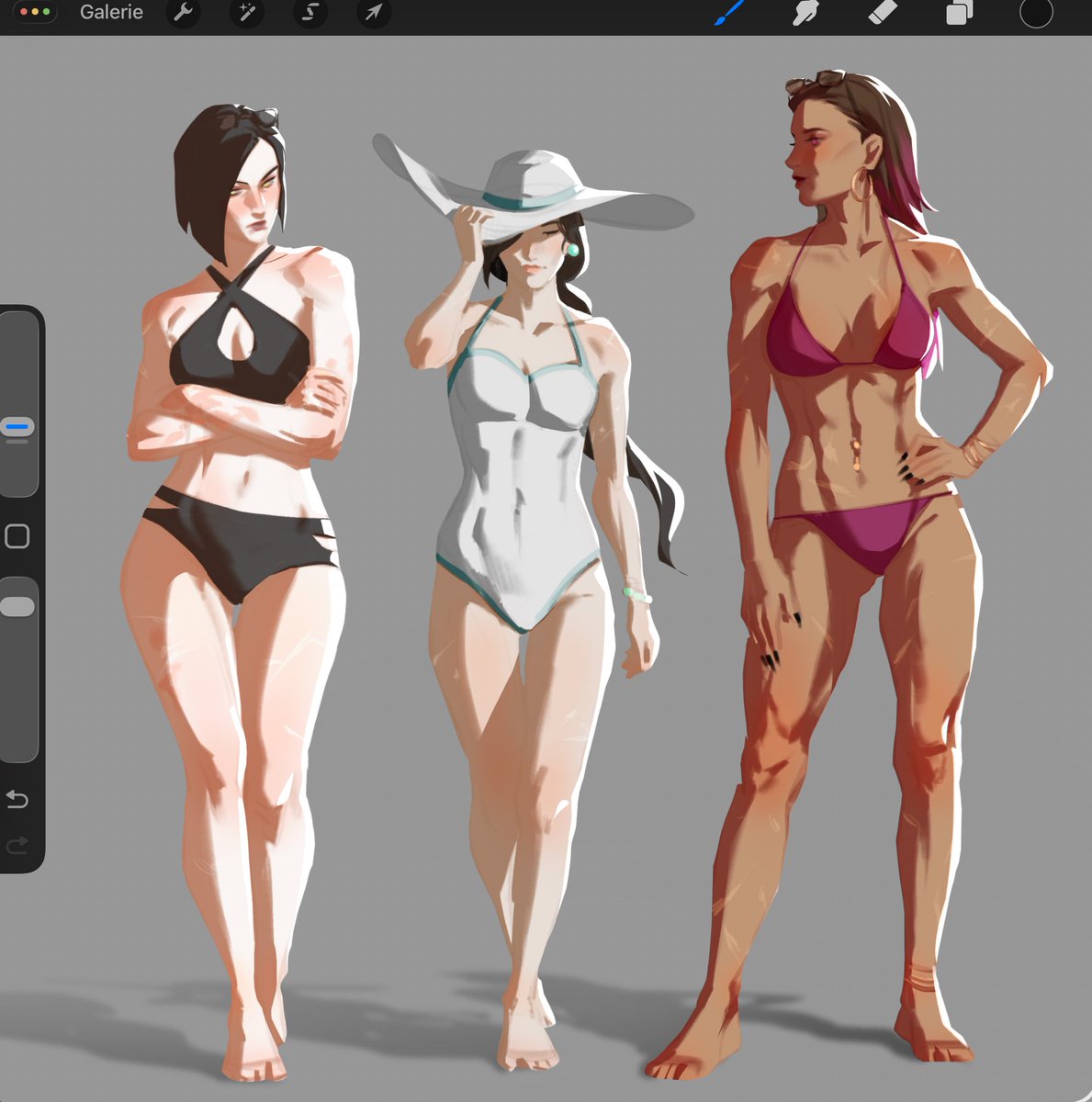Select the Selection S-shaped tool
This screenshot has height=1102, width=1092.
pos(310,13)
